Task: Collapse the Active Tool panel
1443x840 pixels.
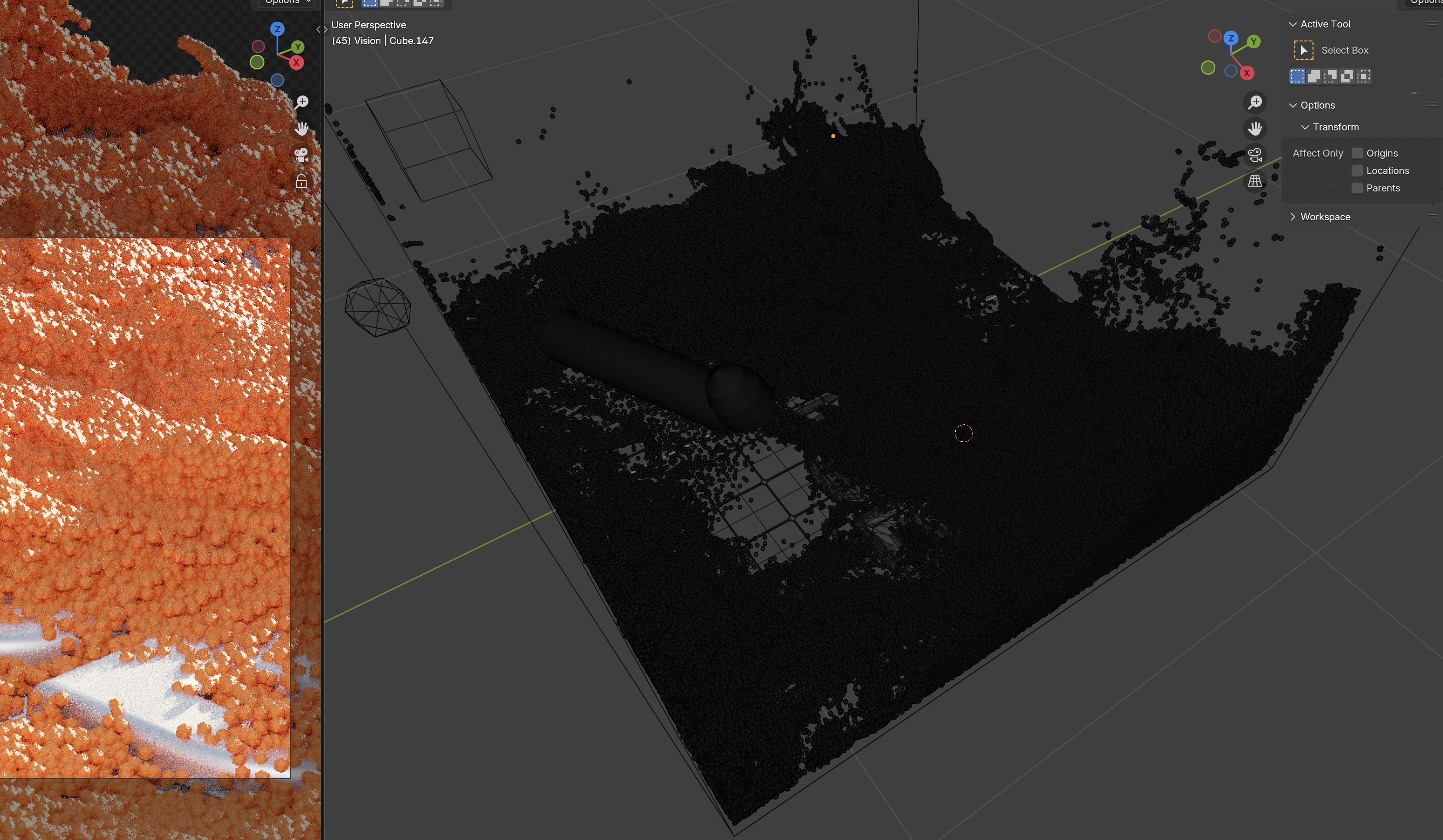Action: (1293, 24)
